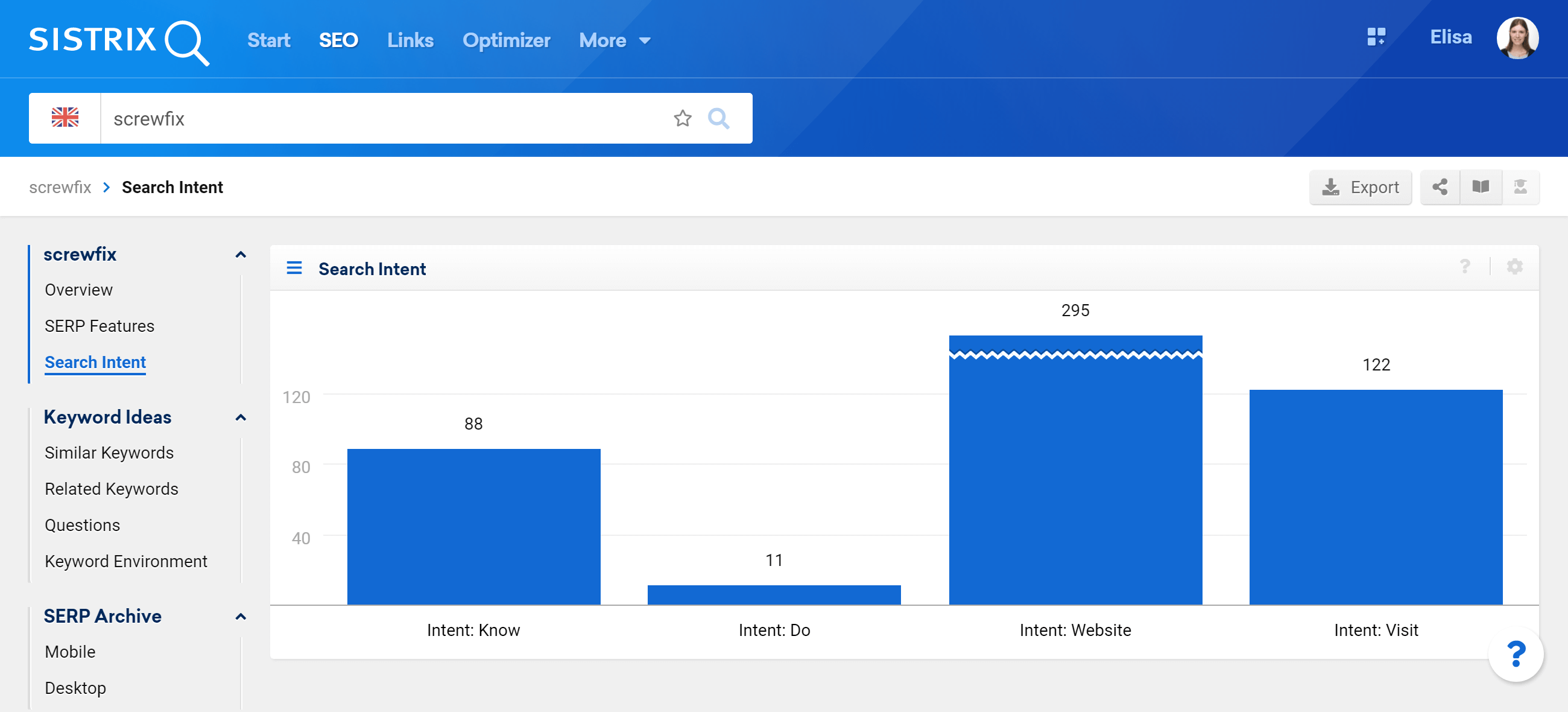The width and height of the screenshot is (1568, 712).
Task: Click the share icon
Action: (x=1440, y=186)
